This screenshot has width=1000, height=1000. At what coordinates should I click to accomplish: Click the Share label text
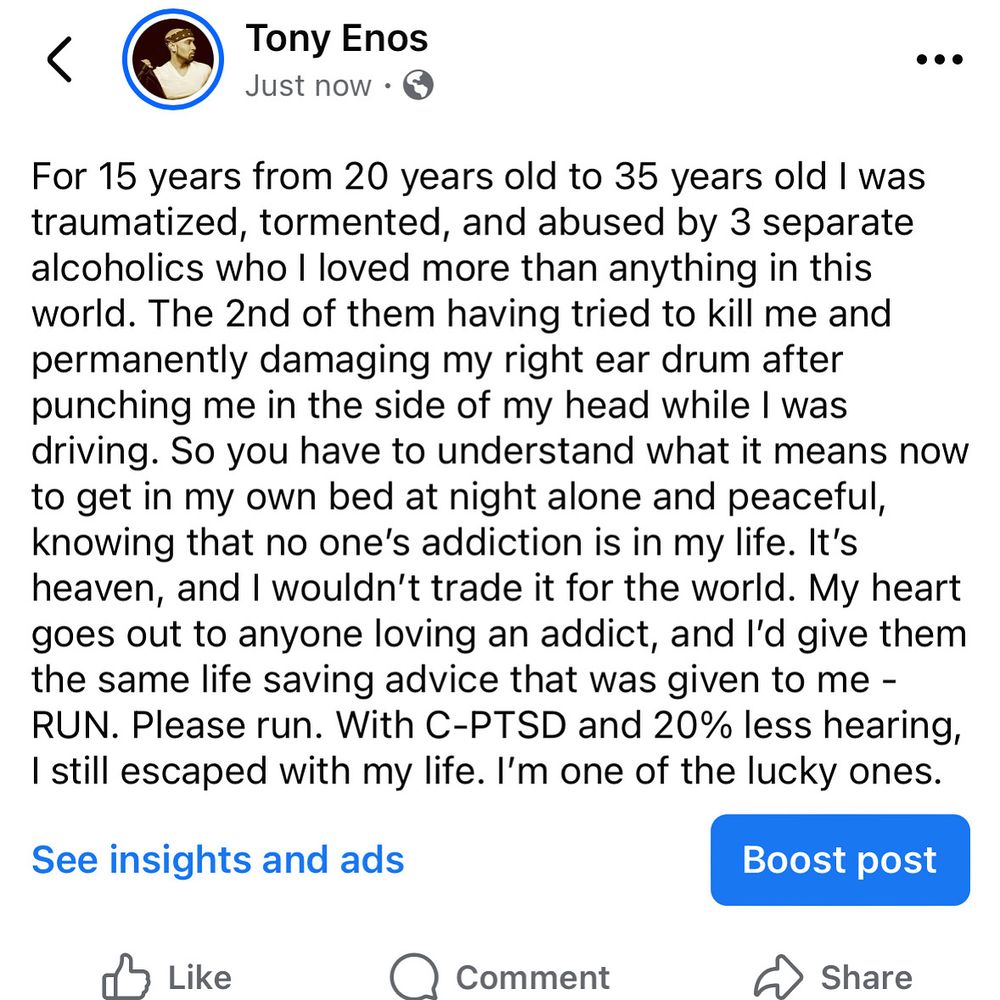[x=866, y=977]
